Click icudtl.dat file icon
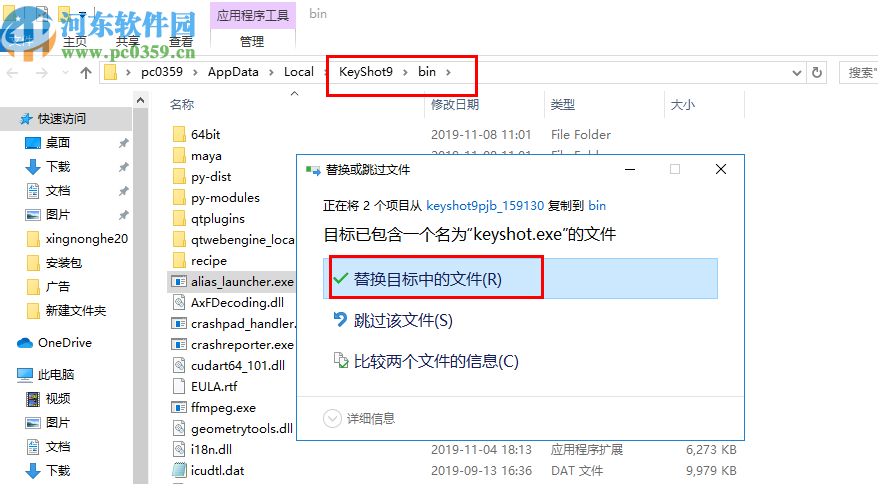 [179, 471]
